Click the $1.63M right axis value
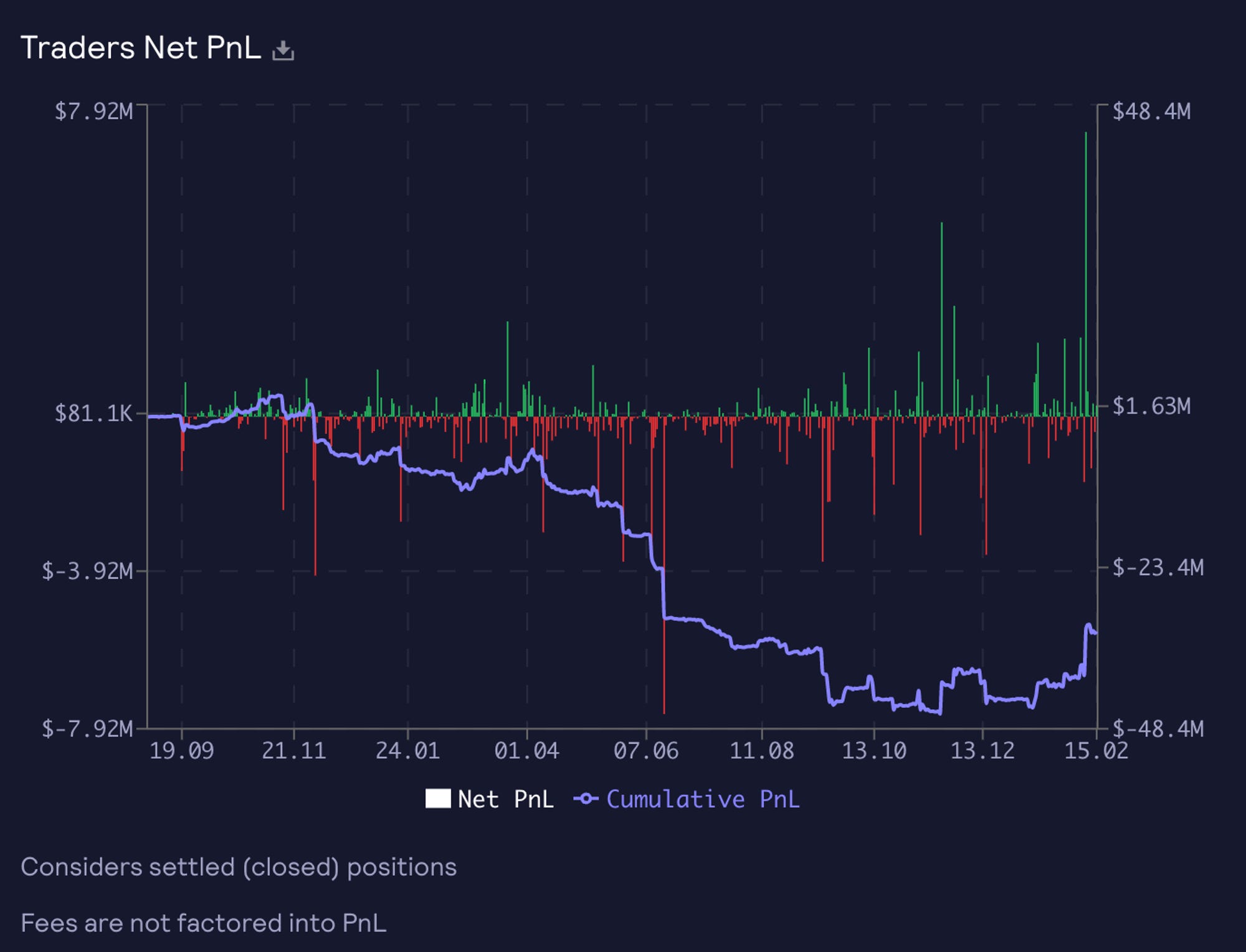Image resolution: width=1246 pixels, height=952 pixels. (1151, 406)
